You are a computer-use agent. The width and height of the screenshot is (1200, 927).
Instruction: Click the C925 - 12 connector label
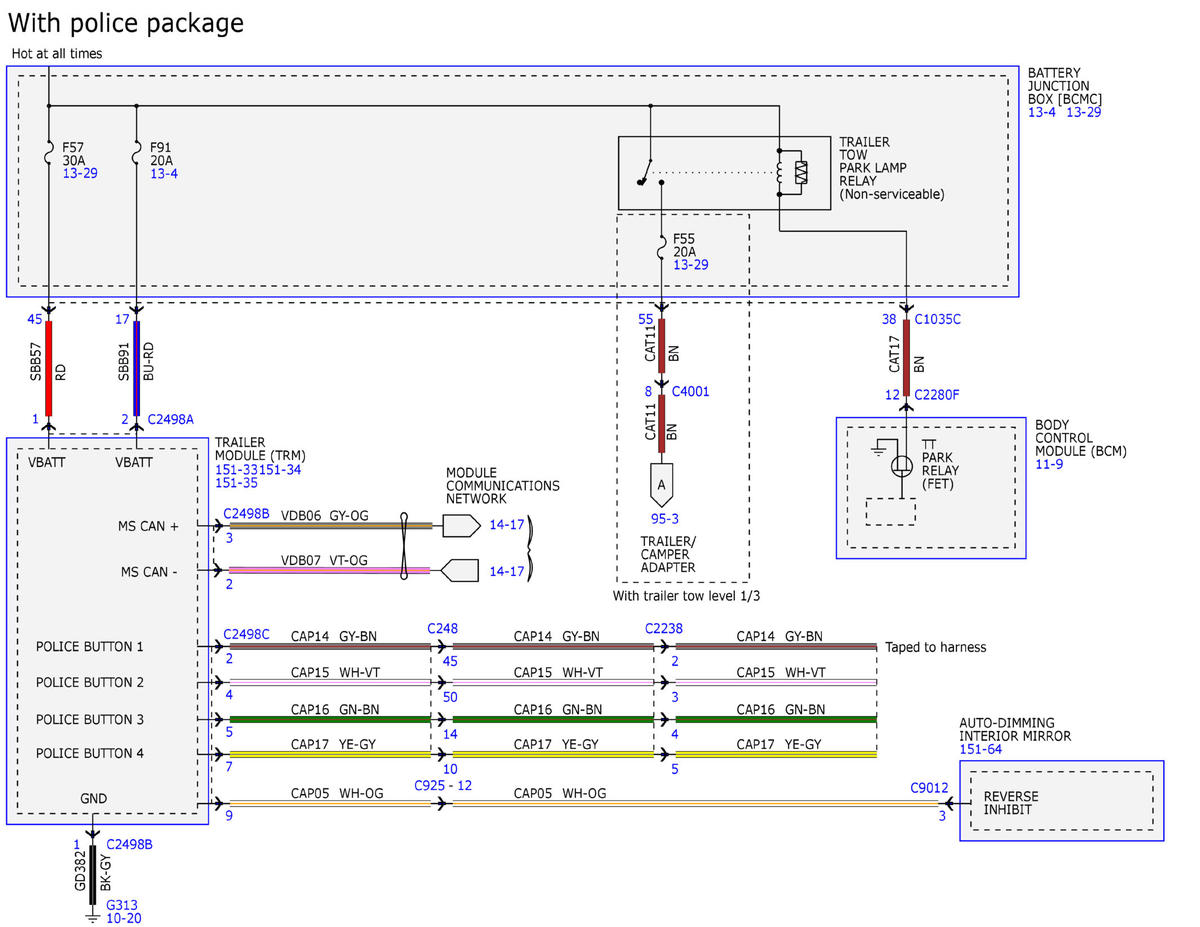tap(443, 785)
